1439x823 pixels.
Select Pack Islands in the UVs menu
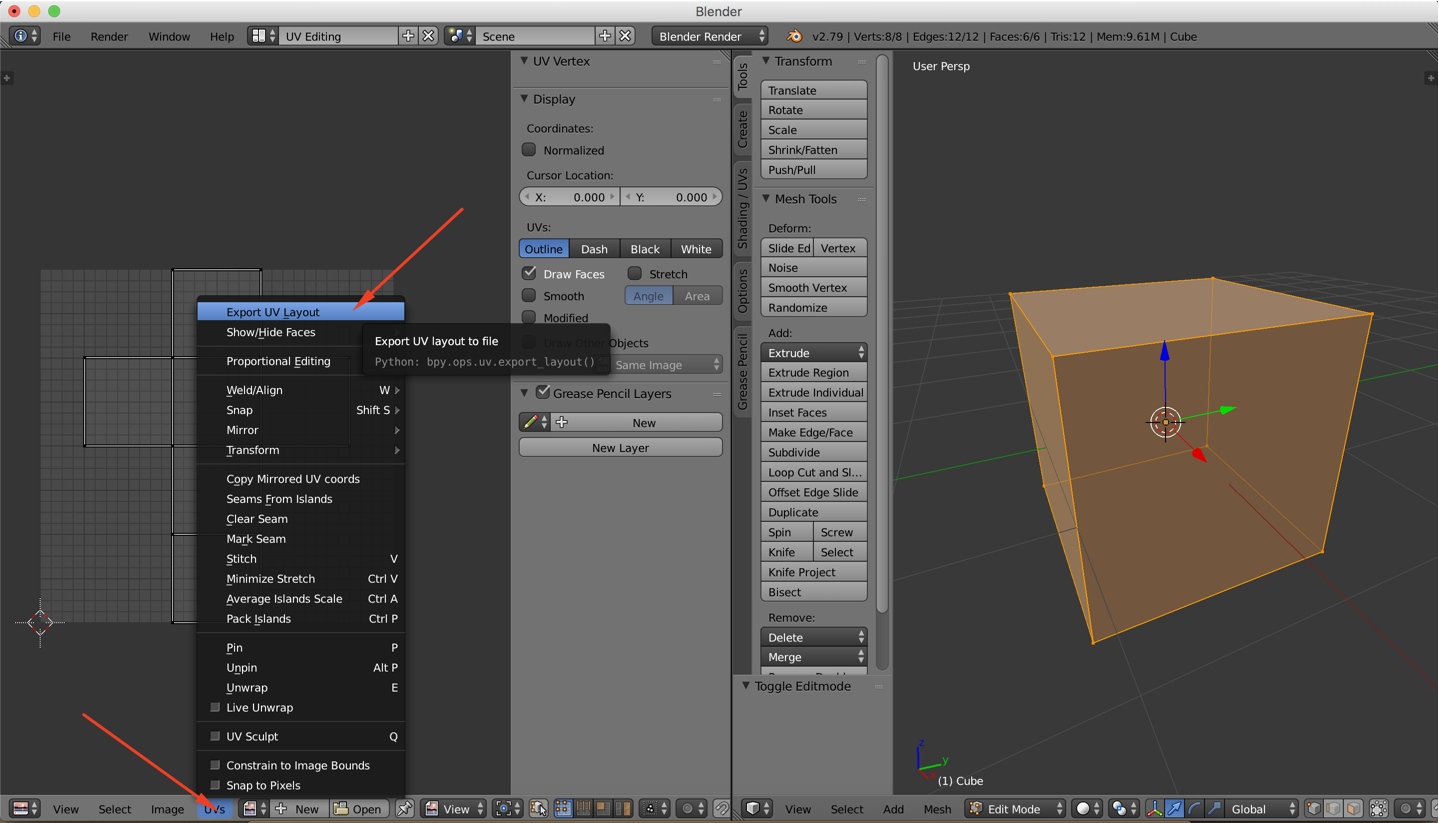301,618
